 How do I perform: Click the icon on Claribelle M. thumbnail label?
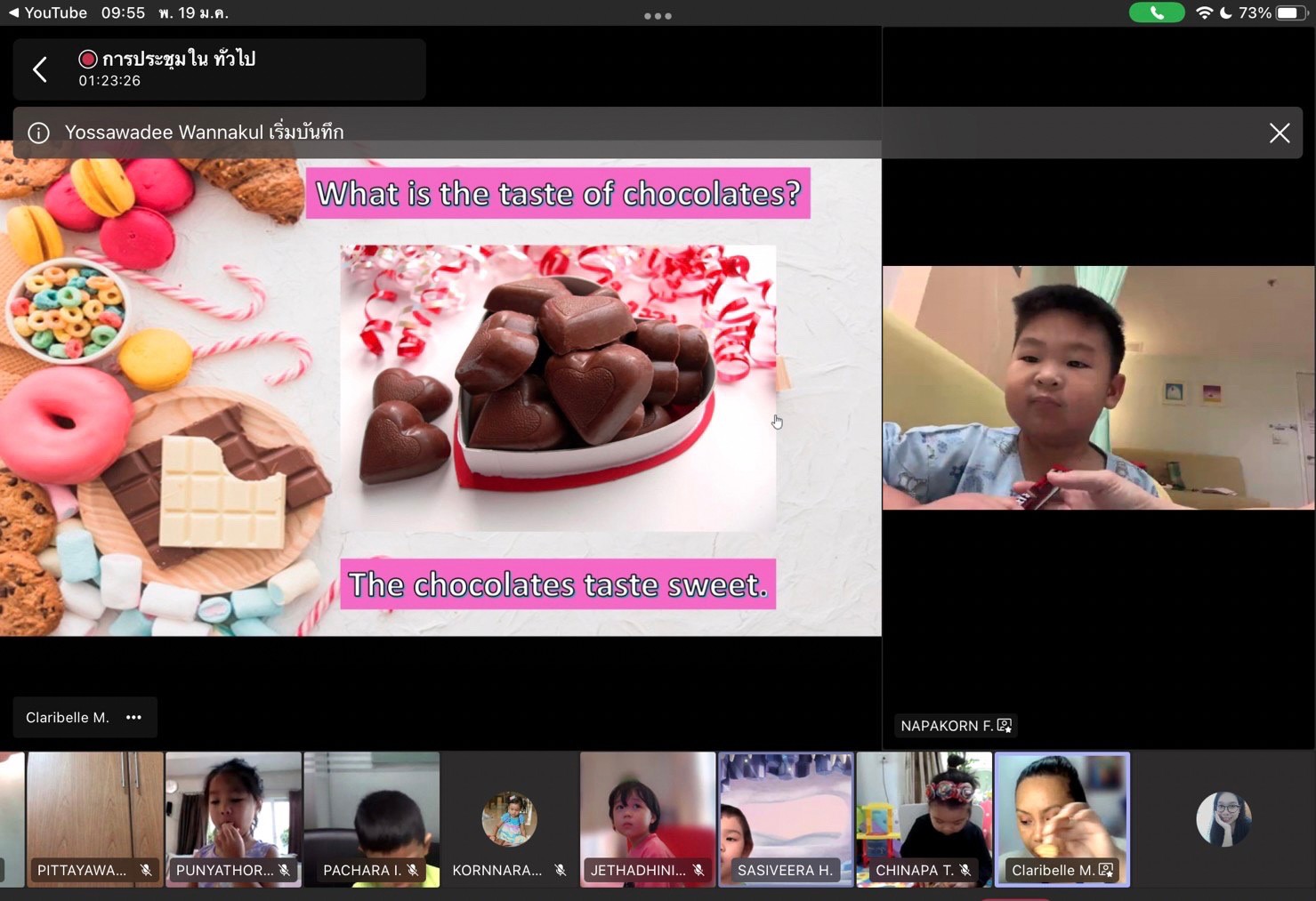1106,870
